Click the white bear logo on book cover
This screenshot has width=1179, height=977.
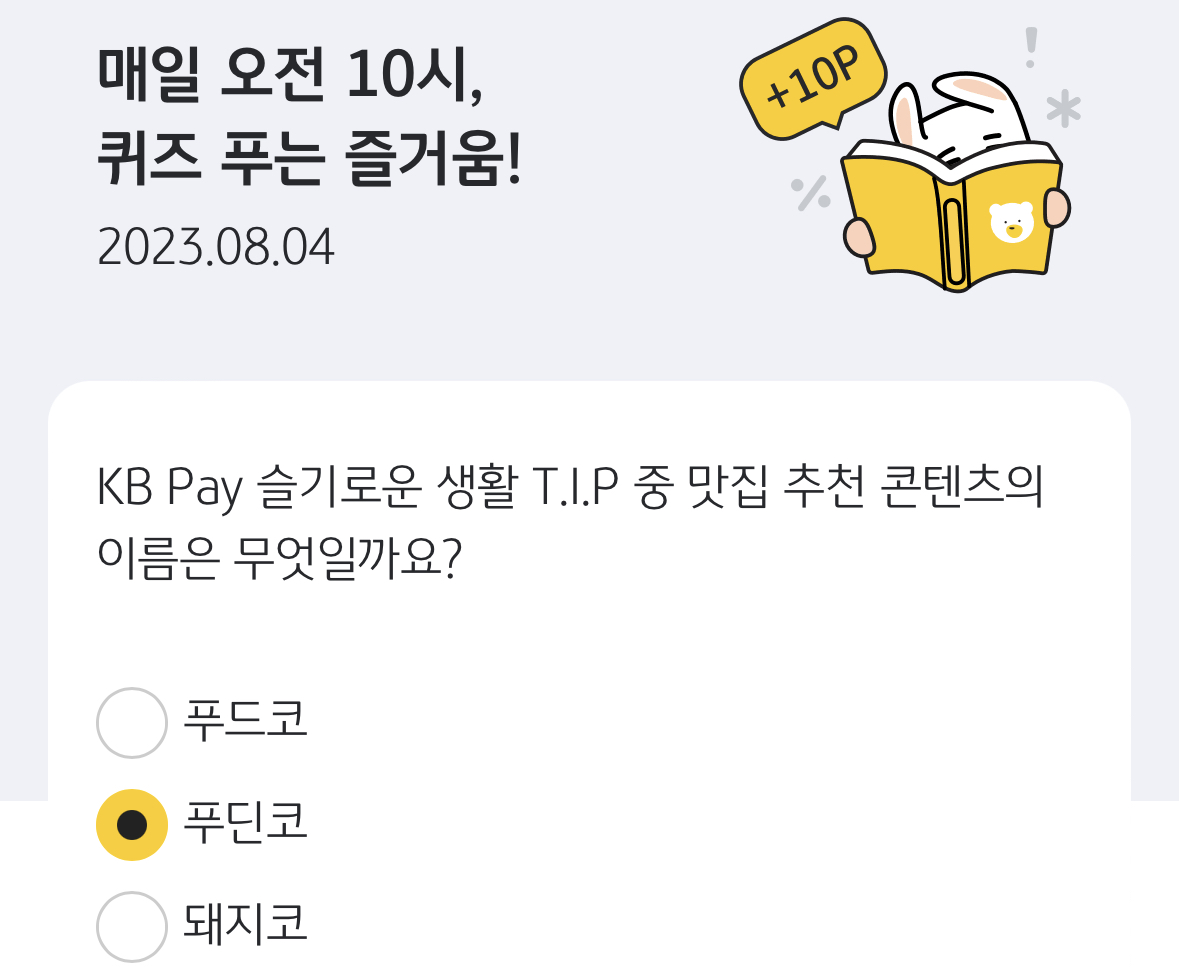tap(1011, 222)
